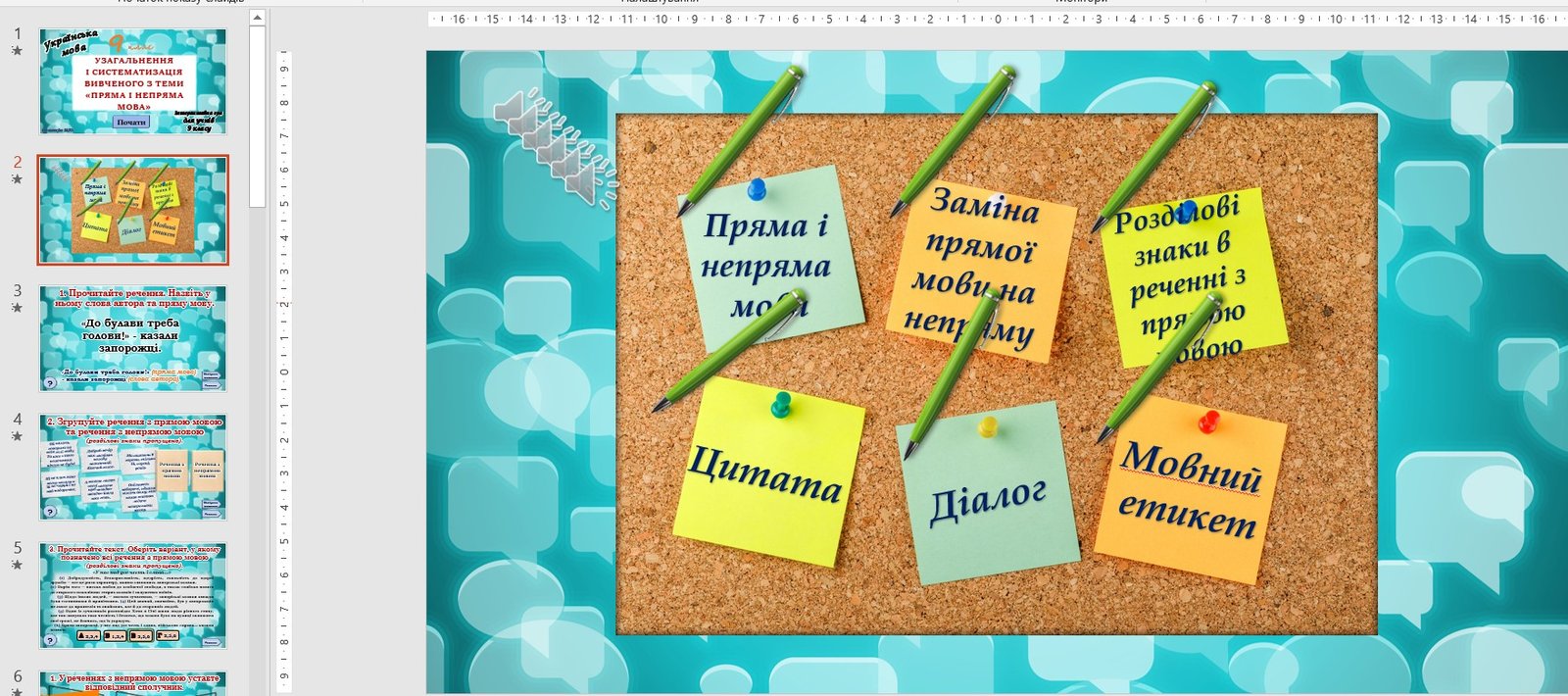
Task: Click the green pushpin on the 'Цитата' note
Action: pyautogui.click(x=781, y=404)
